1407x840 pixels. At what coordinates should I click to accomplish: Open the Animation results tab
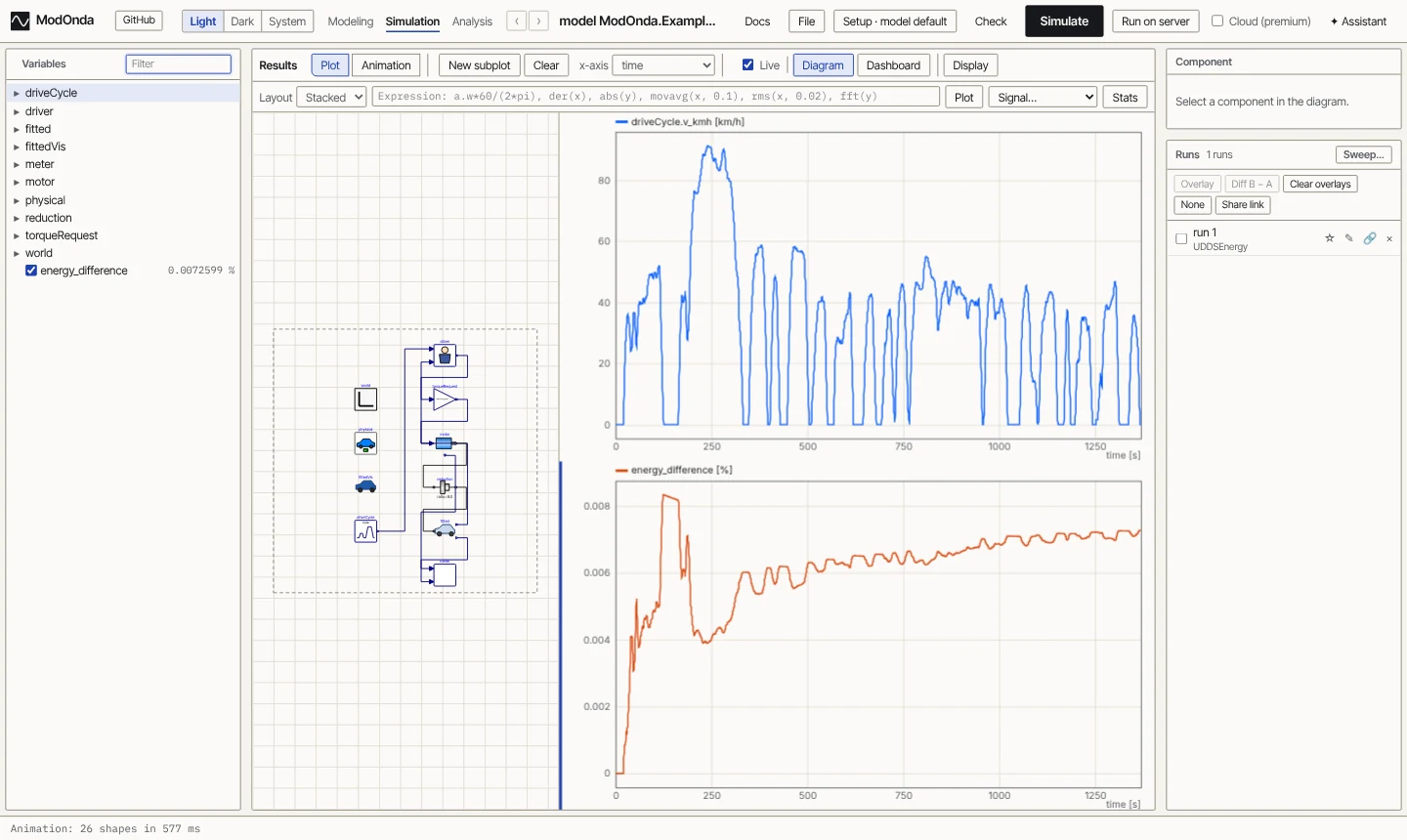coord(386,65)
